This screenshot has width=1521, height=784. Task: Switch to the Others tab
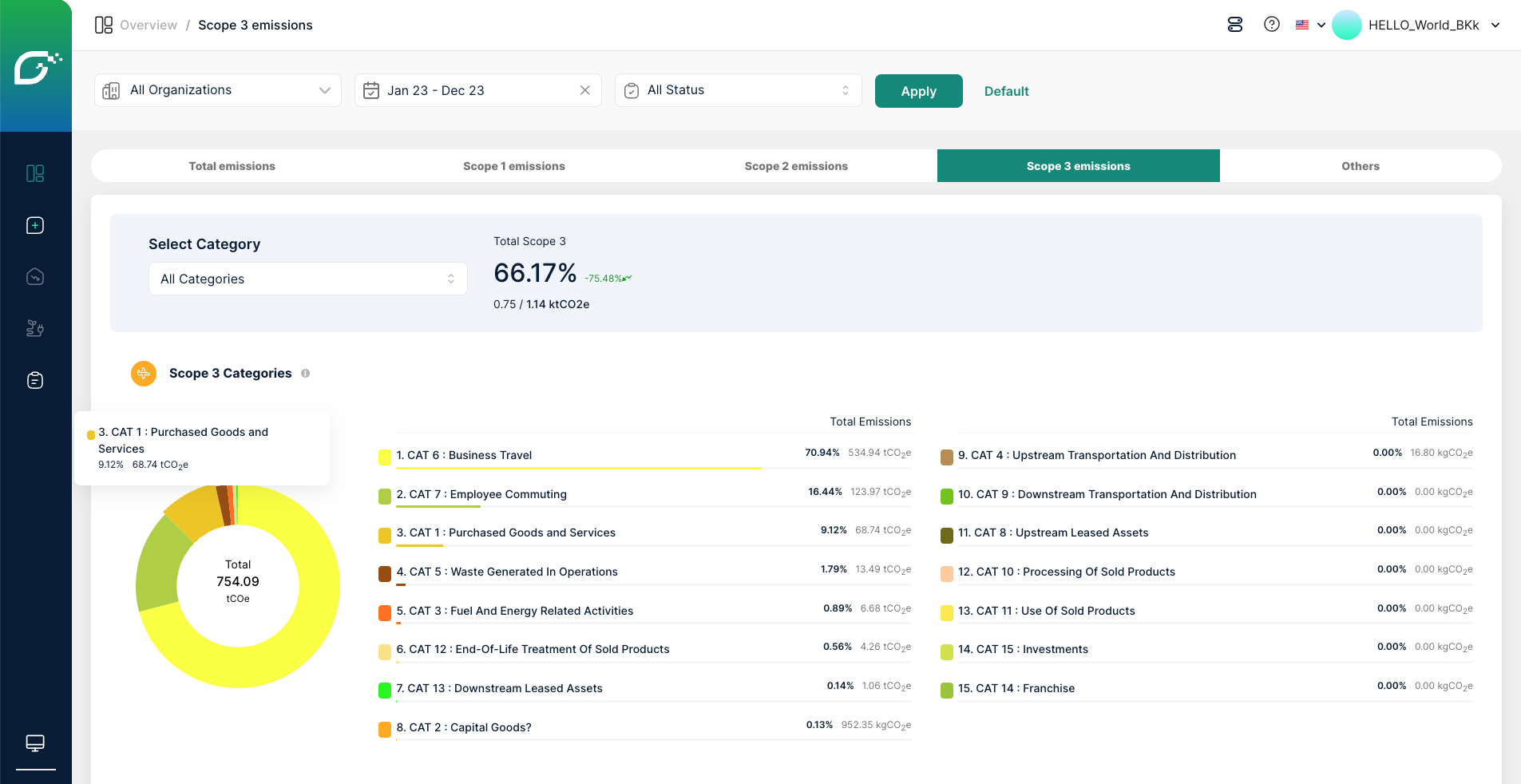(1360, 166)
